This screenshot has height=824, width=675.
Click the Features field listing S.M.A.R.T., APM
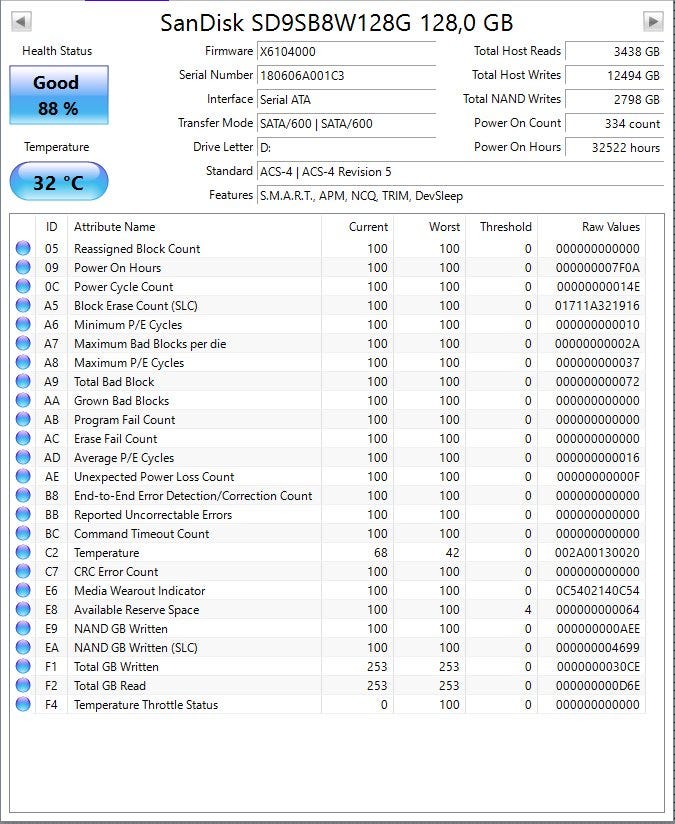click(461, 196)
